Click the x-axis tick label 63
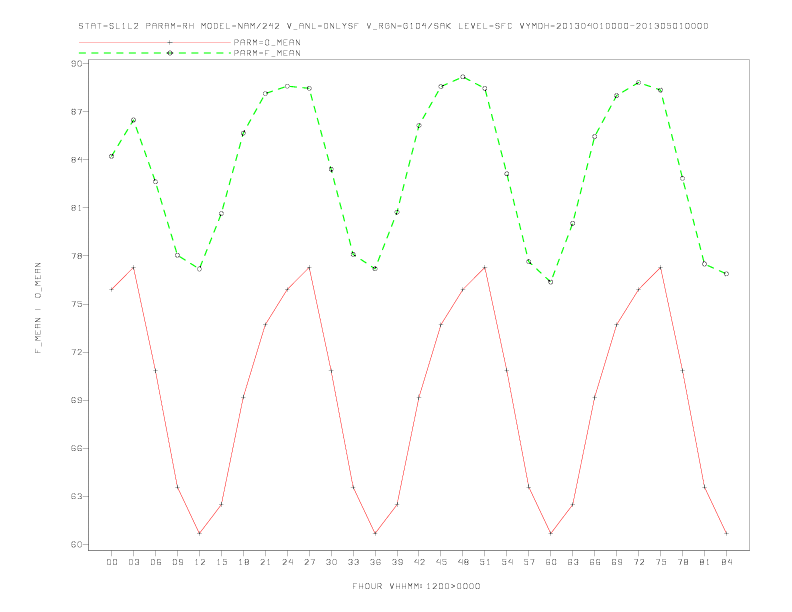This screenshot has width=792, height=612. [573, 562]
